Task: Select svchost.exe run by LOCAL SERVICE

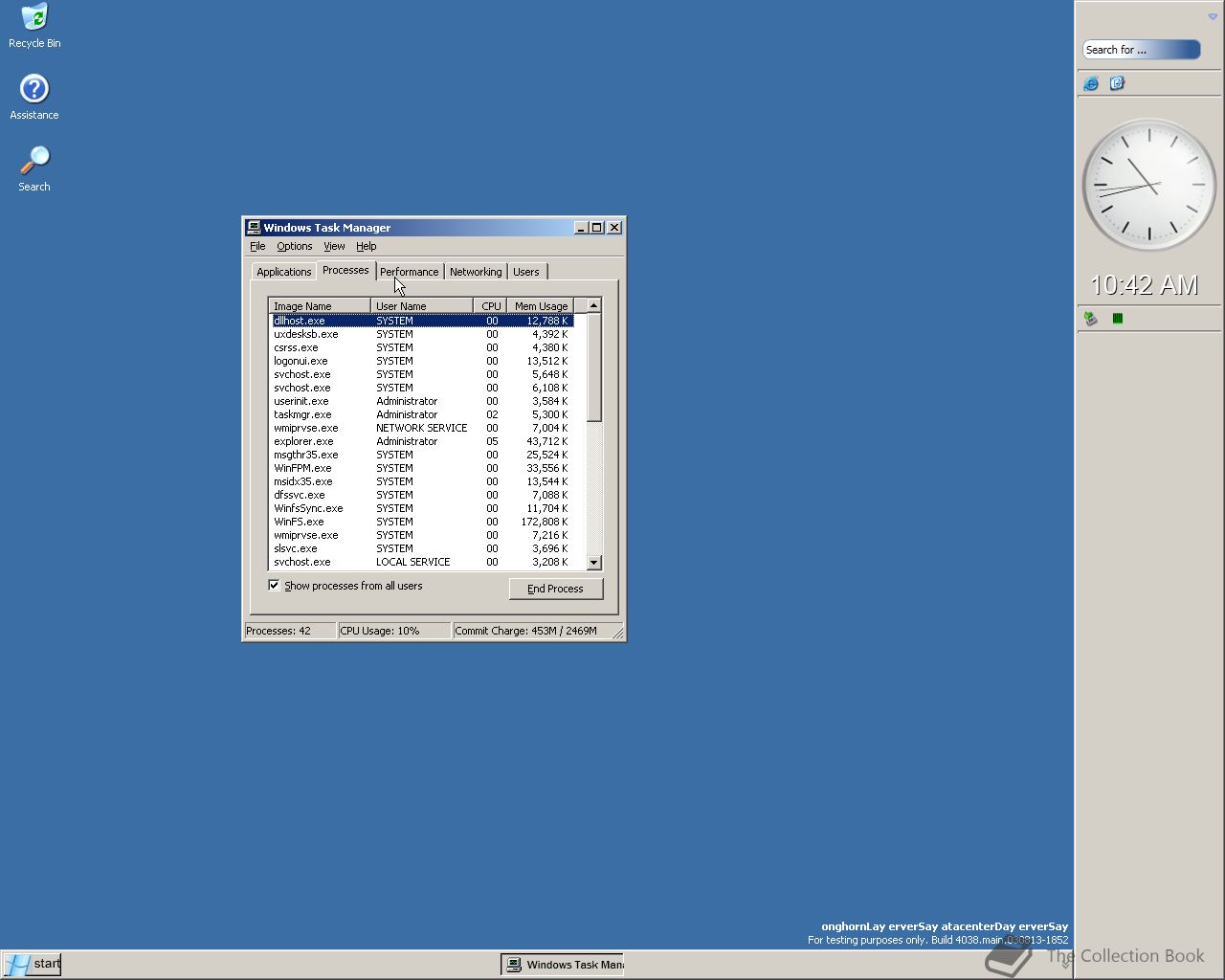Action: pos(421,562)
